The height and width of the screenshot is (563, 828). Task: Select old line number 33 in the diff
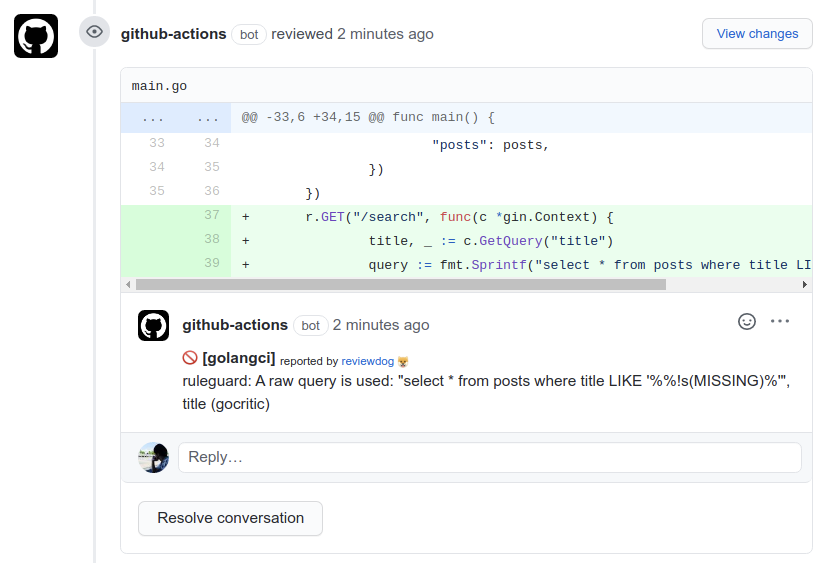click(x=157, y=143)
